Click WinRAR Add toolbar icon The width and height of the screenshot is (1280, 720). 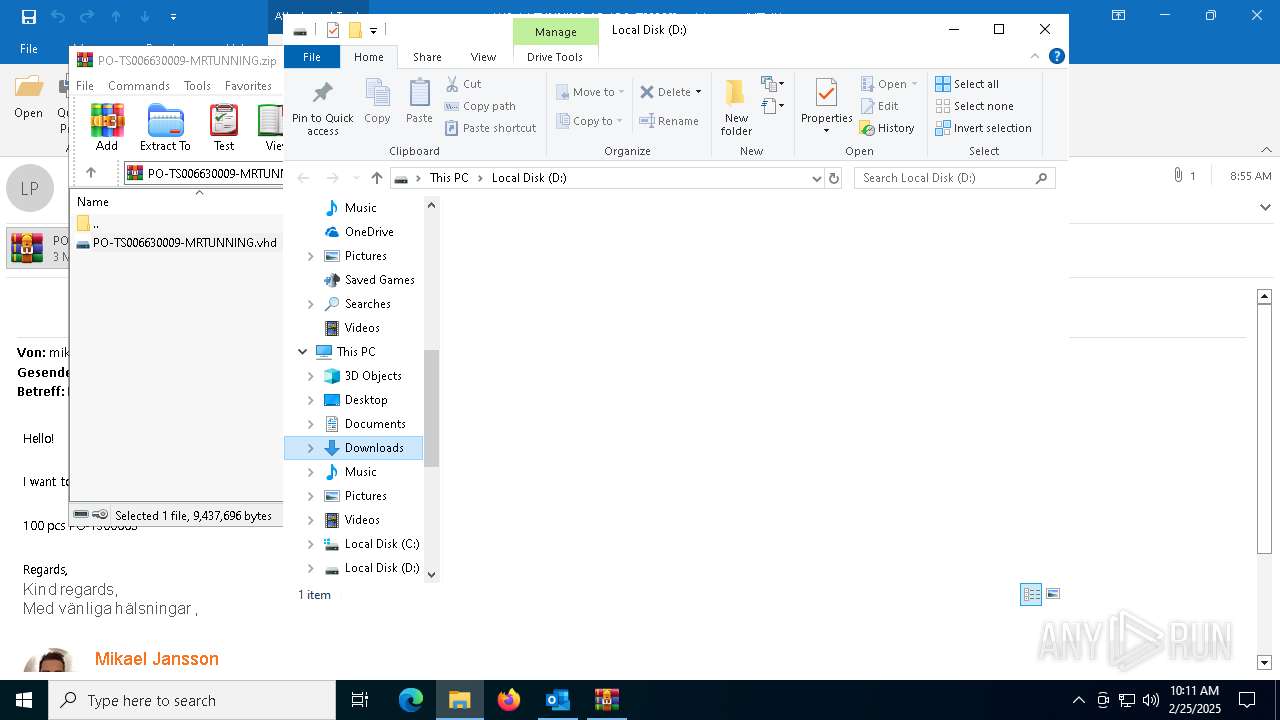click(x=107, y=127)
